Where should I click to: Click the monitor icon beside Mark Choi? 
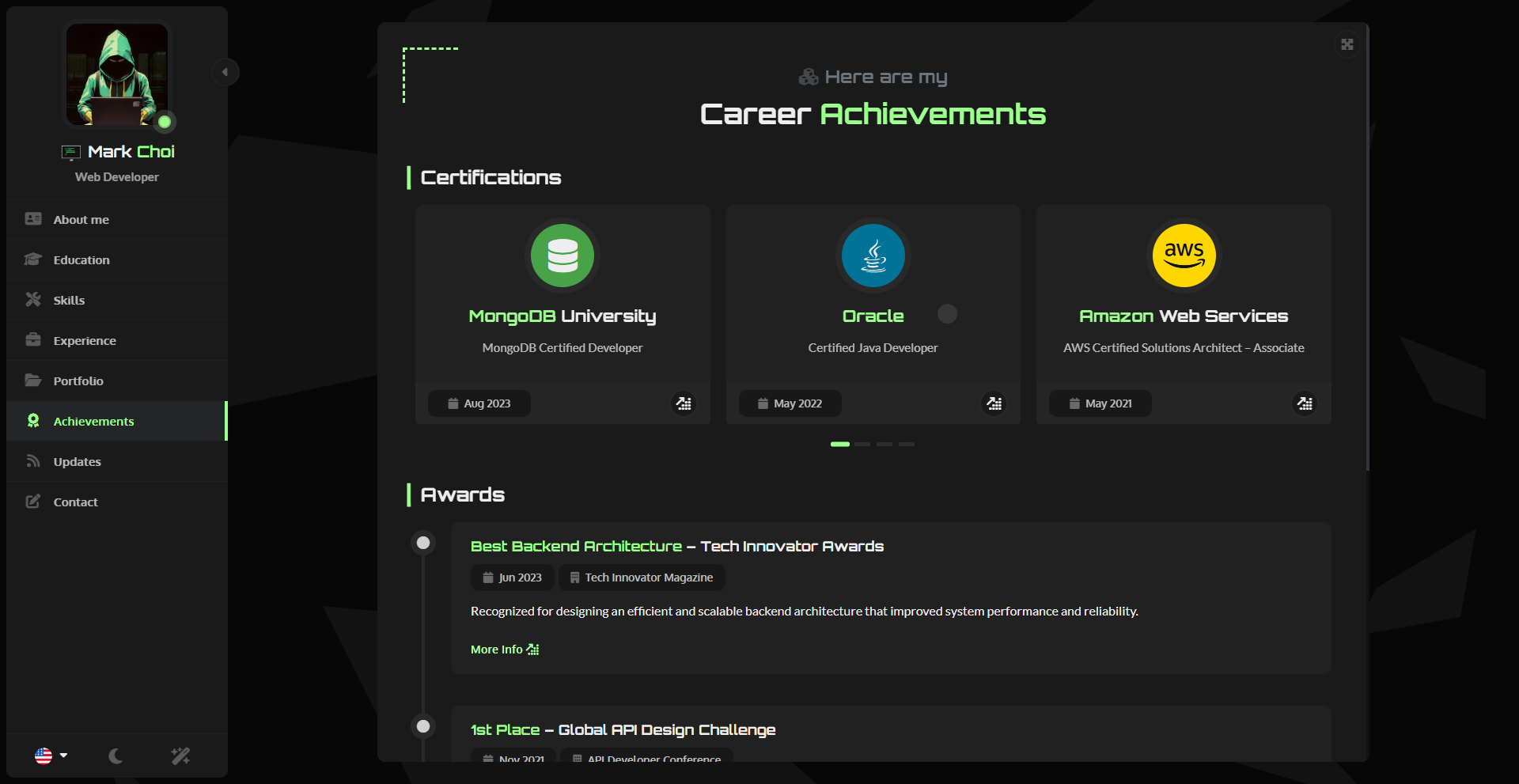click(71, 152)
